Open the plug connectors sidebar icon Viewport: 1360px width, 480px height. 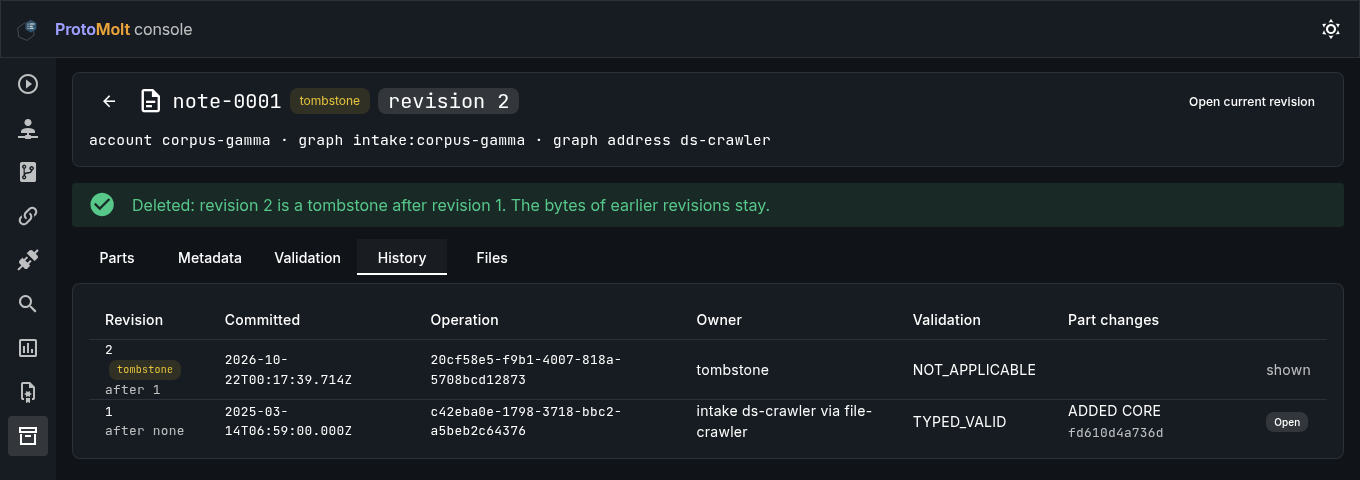click(x=28, y=260)
